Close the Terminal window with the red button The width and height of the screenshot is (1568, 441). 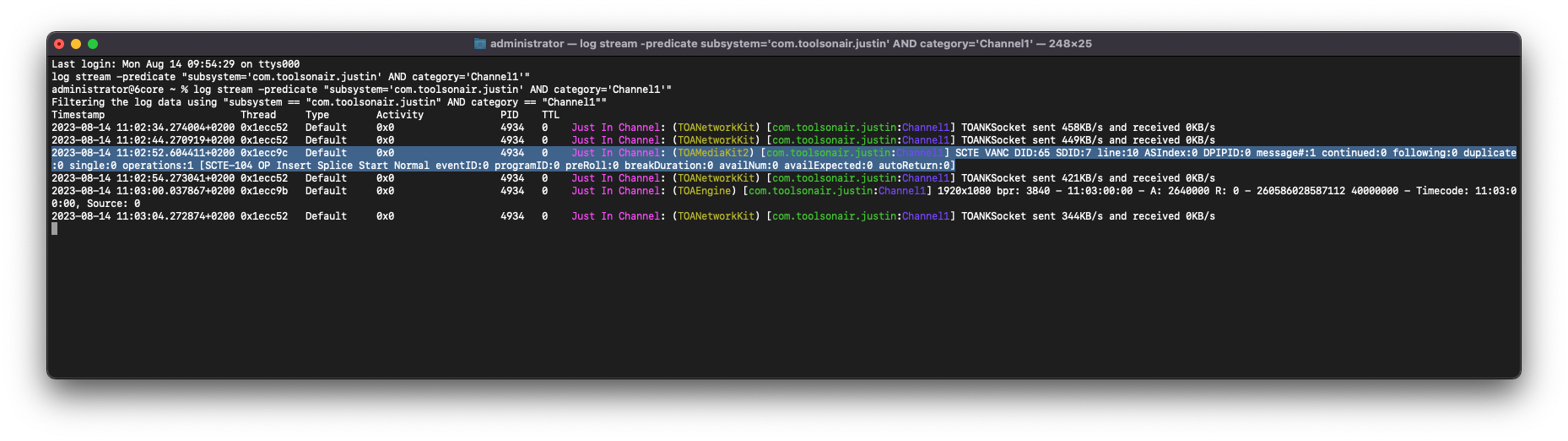(x=59, y=44)
